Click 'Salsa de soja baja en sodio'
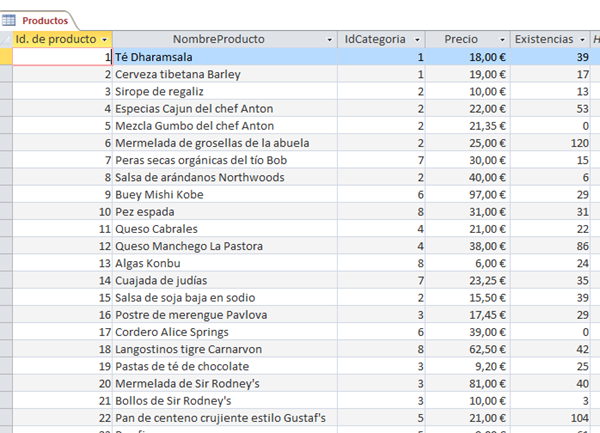The image size is (600, 433). (225, 298)
